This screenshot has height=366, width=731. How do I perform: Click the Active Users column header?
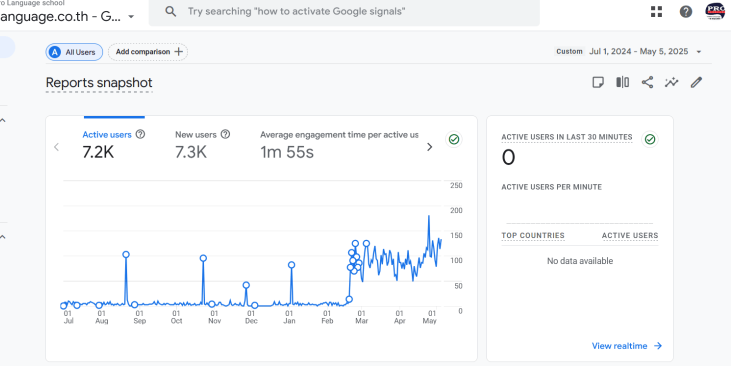[630, 235]
